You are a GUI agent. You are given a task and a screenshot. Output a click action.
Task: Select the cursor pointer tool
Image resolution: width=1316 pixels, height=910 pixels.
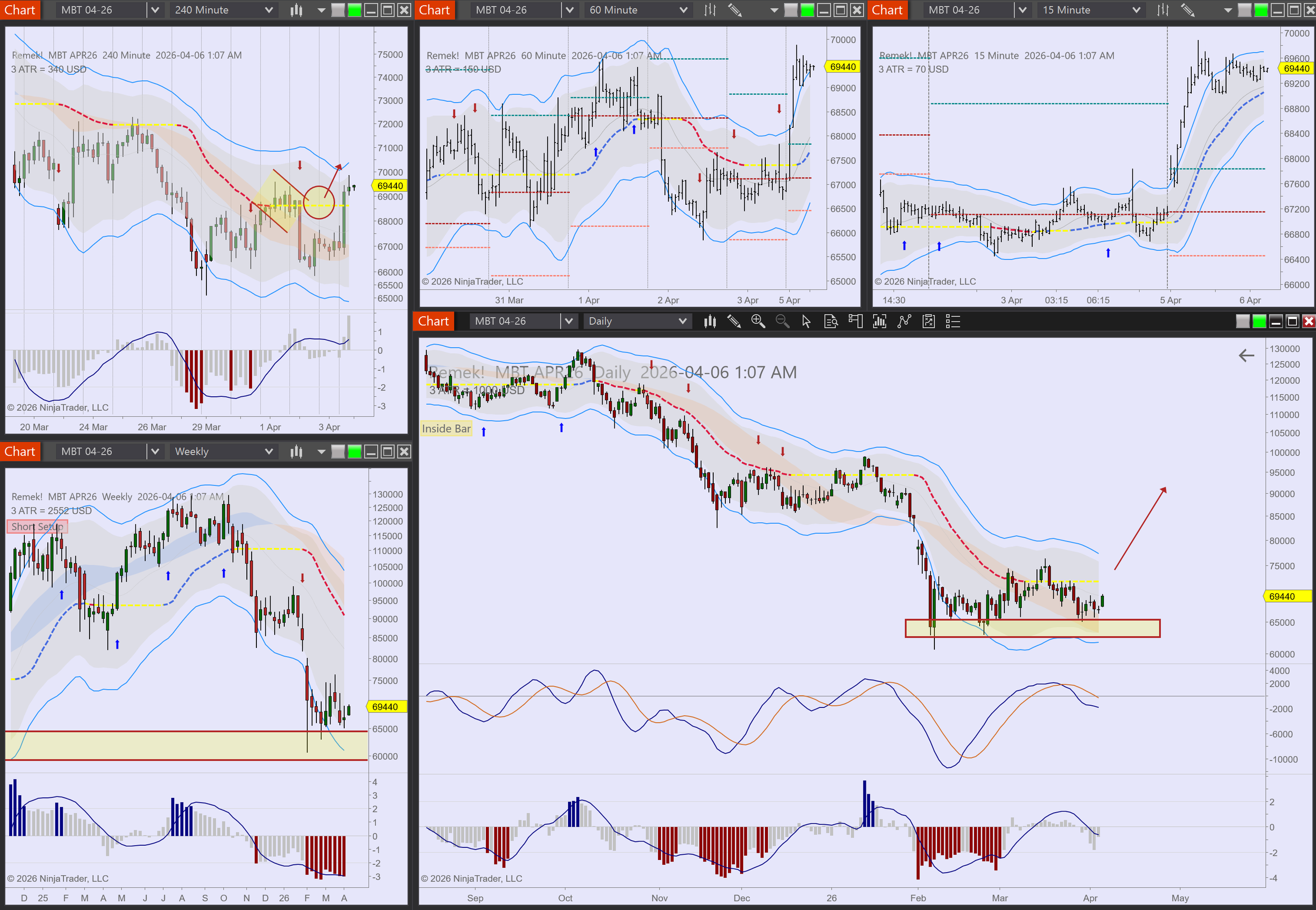[x=806, y=322]
